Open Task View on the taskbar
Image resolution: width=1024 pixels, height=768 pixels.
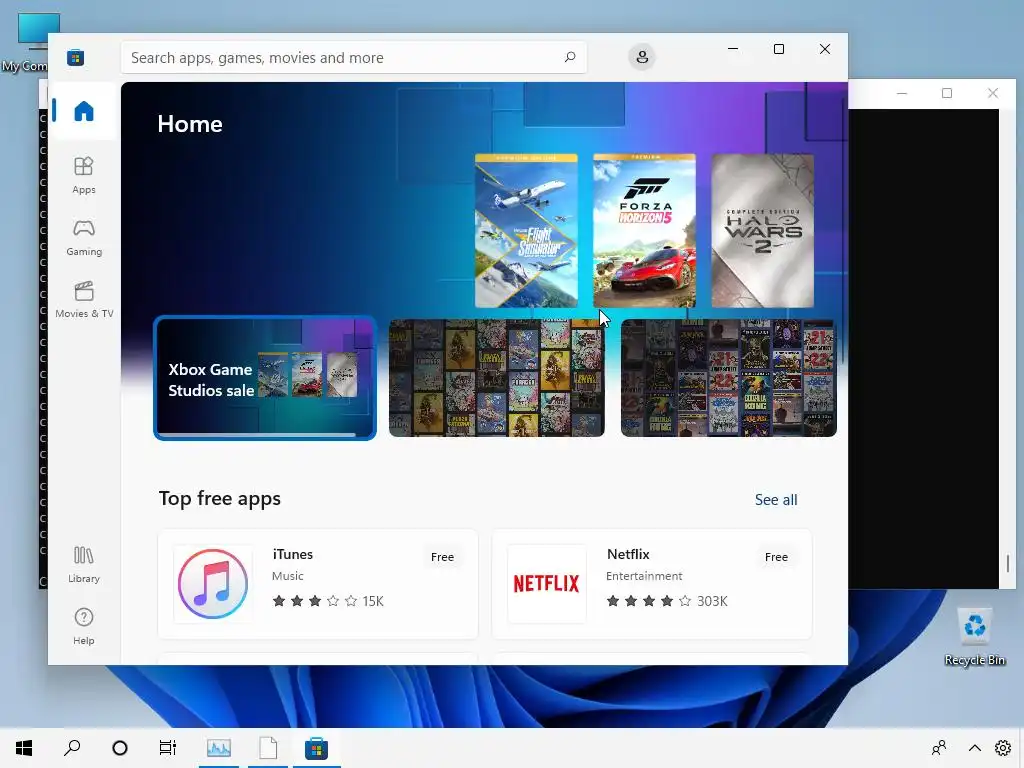[x=168, y=748]
